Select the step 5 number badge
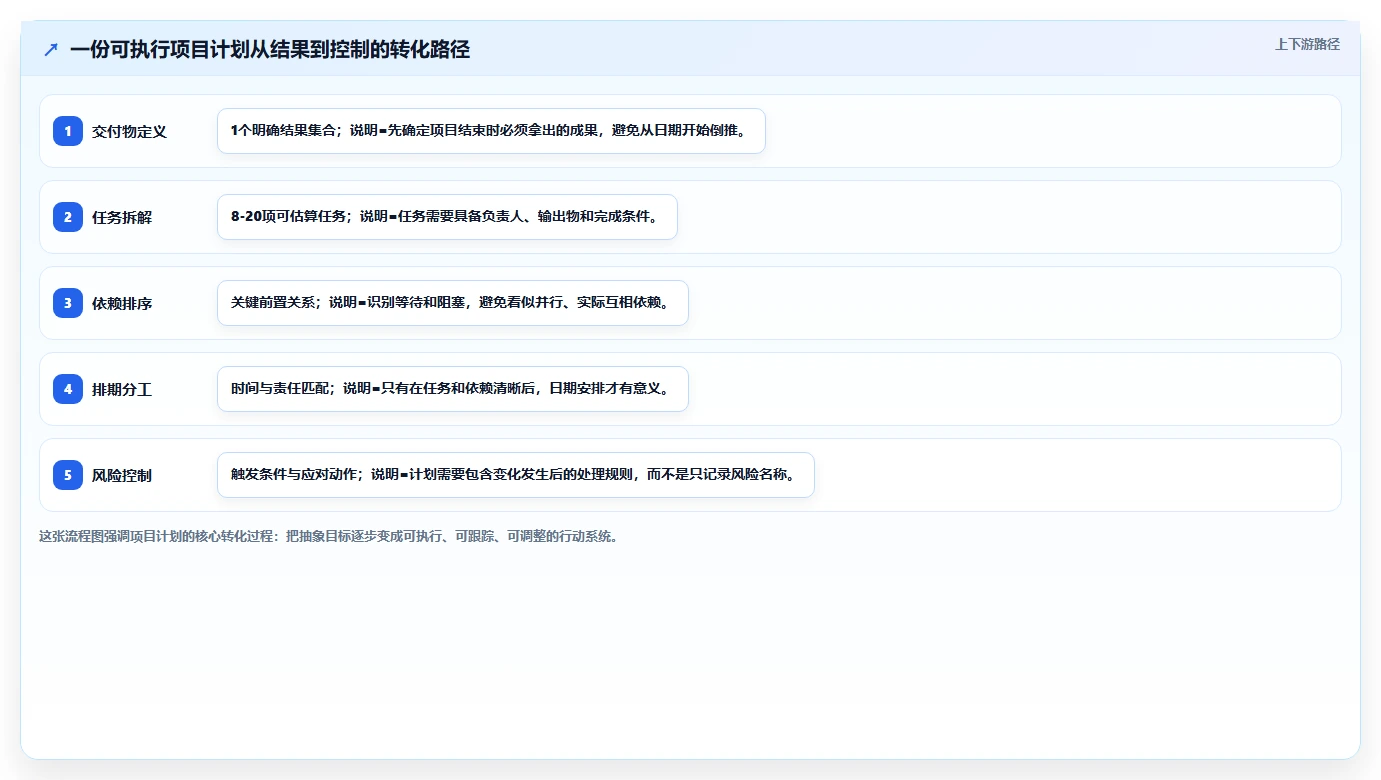Screen dimensions: 1381x780 click(68, 475)
